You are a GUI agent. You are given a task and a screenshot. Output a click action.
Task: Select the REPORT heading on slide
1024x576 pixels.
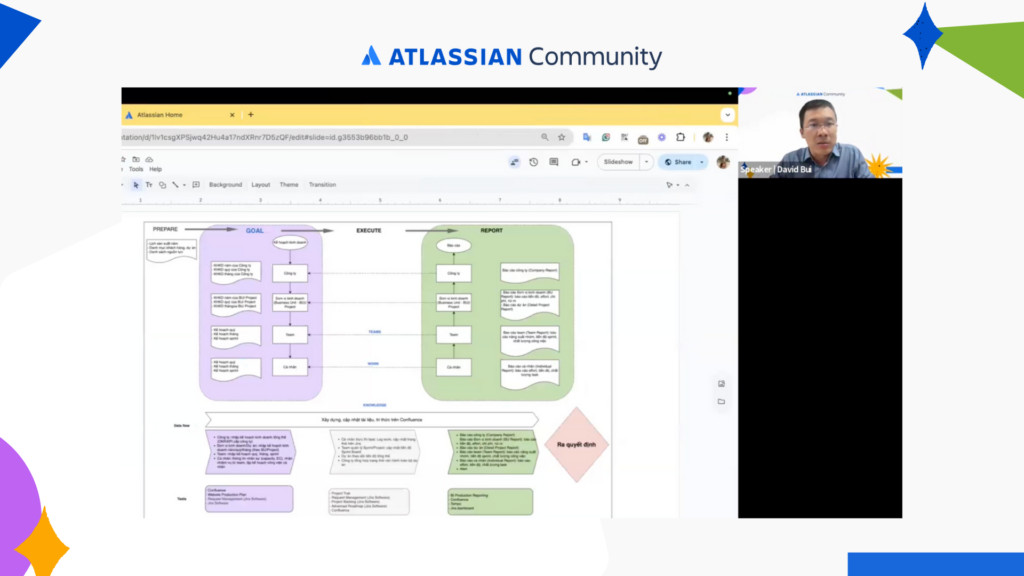point(492,231)
